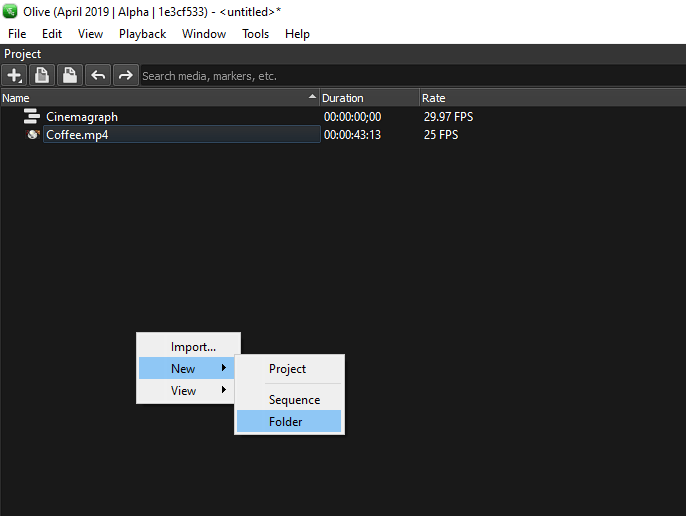This screenshot has height=516, width=686.
Task: Open the File menu
Action: click(17, 34)
